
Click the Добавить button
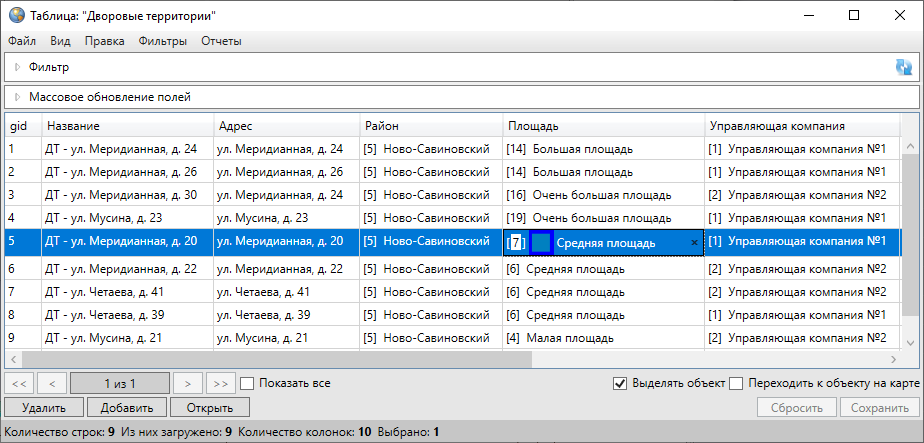(x=126, y=407)
